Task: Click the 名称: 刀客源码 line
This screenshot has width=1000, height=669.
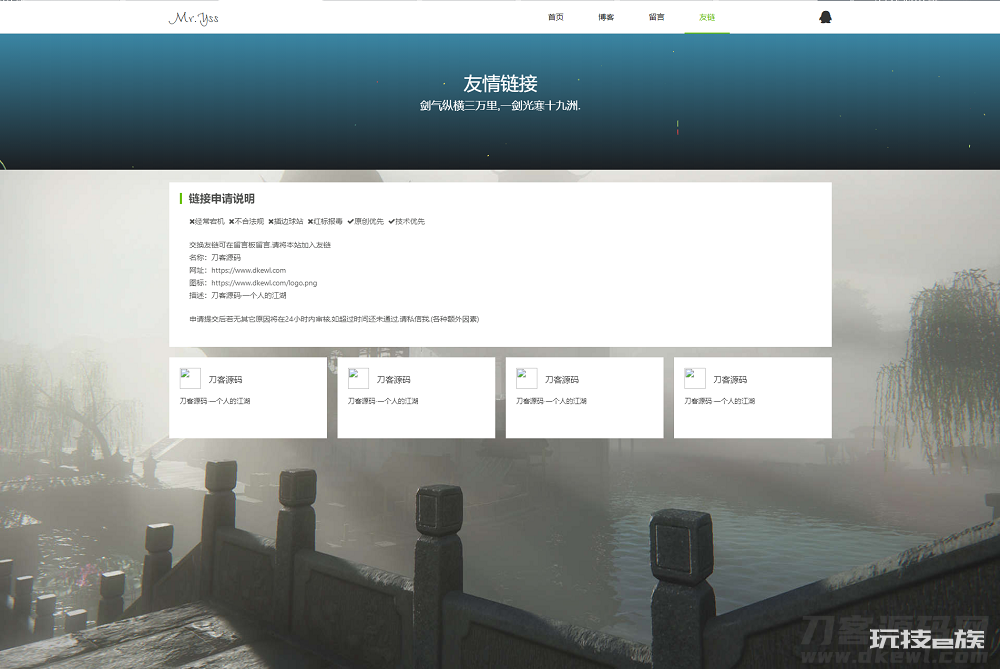Action: [x=215, y=258]
